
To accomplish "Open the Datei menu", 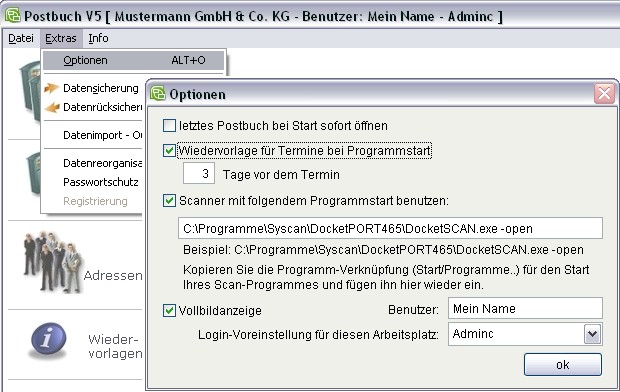I will (21, 38).
